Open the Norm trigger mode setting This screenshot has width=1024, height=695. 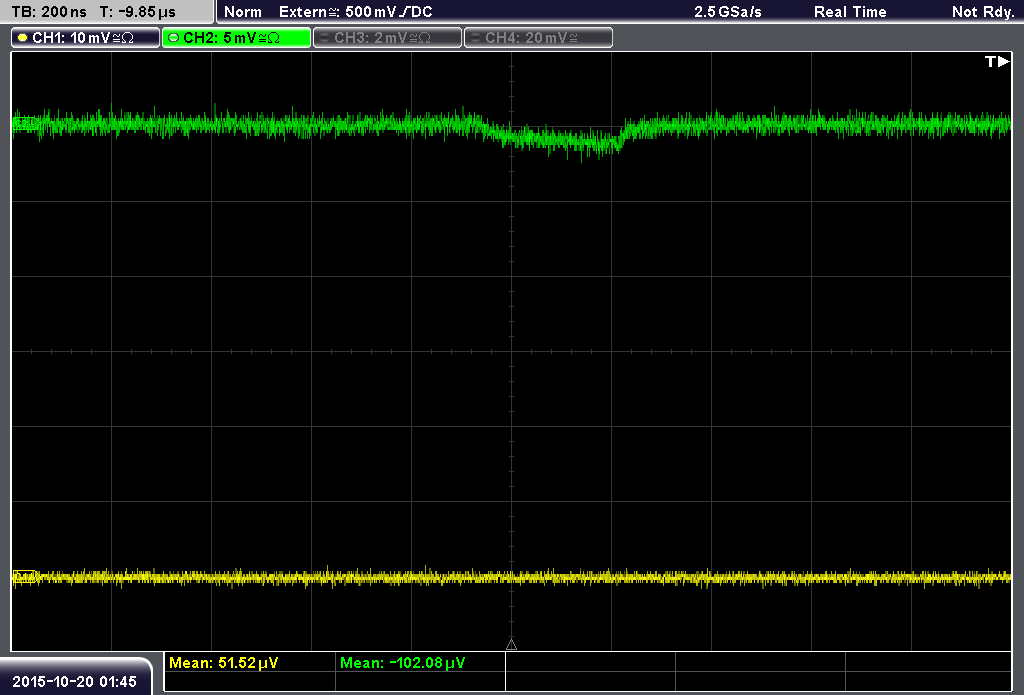click(x=243, y=12)
